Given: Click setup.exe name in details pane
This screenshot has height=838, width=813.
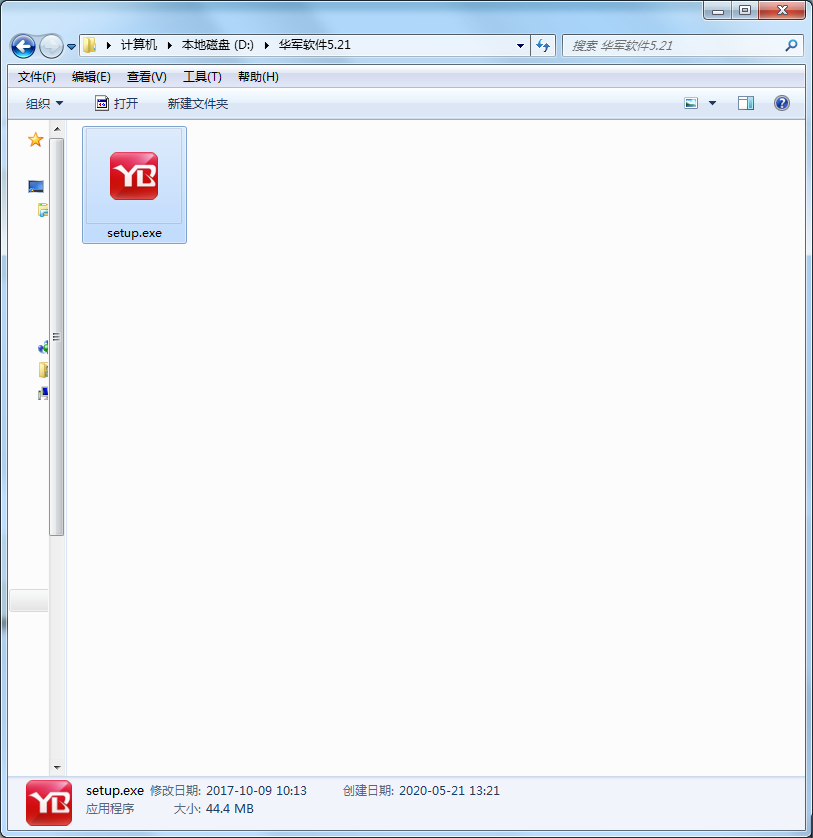Looking at the screenshot, I should tap(115, 791).
